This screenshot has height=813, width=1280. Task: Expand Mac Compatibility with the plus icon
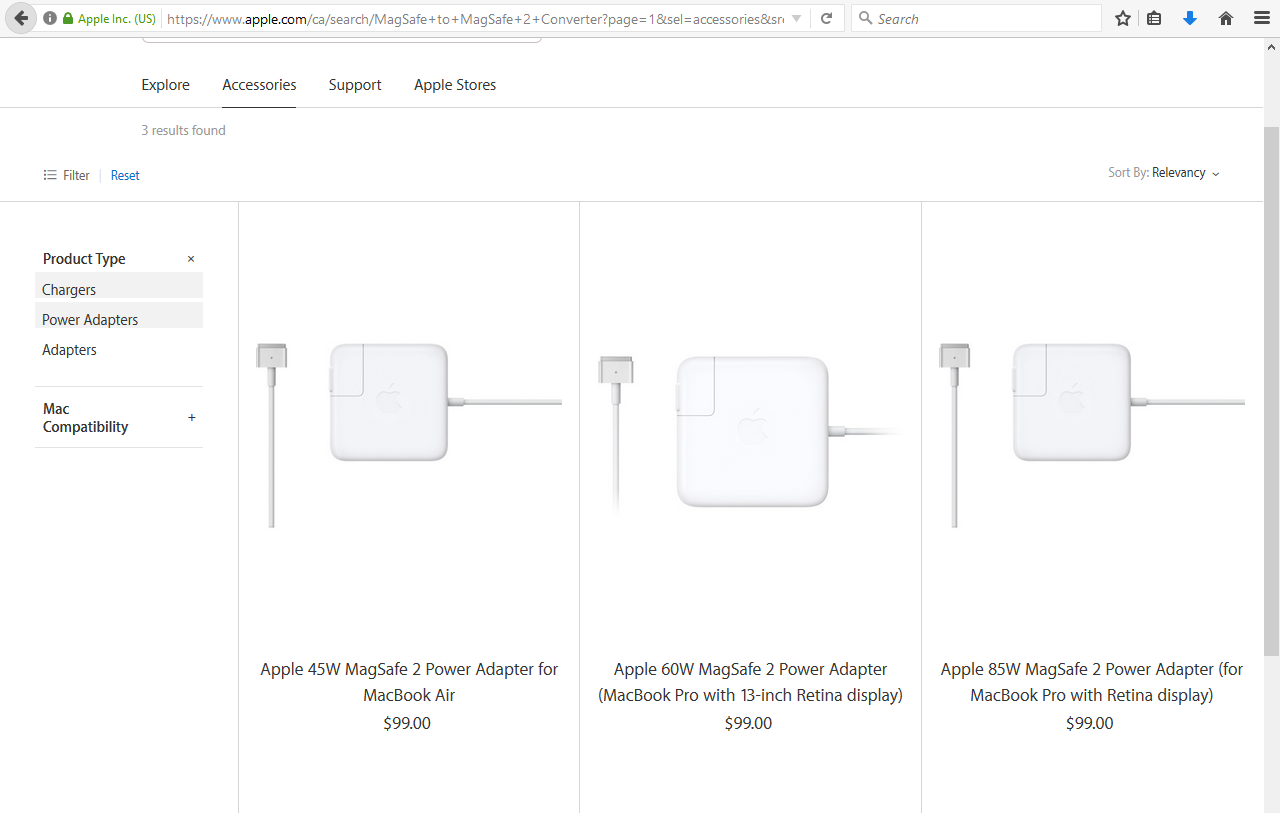click(192, 417)
